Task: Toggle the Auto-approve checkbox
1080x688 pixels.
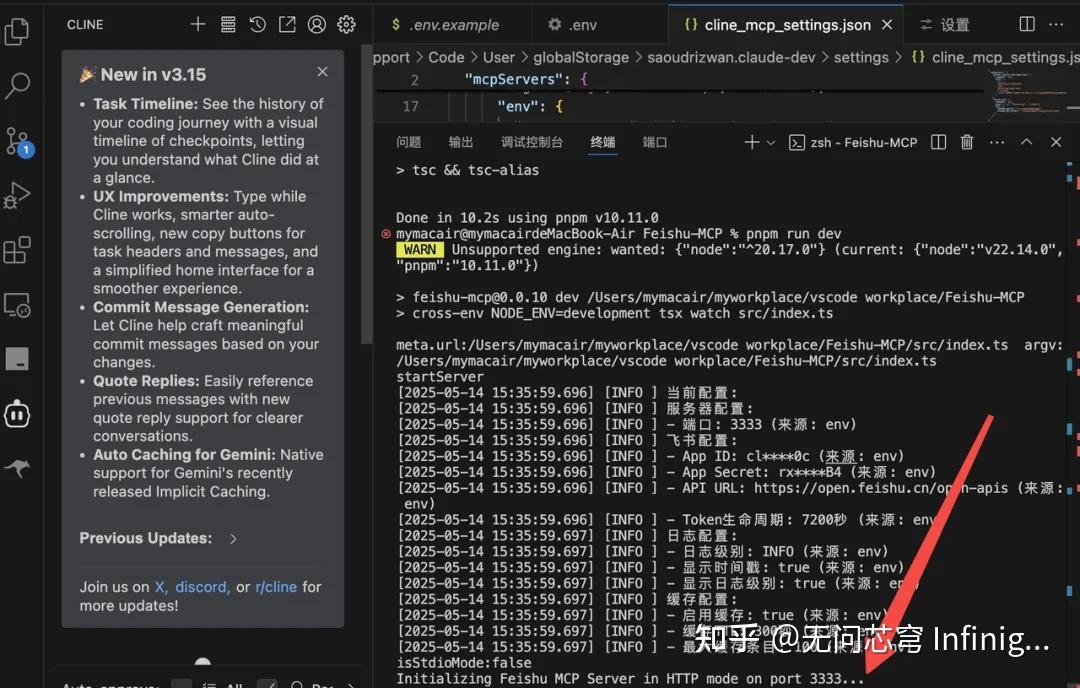Action: click(x=181, y=683)
